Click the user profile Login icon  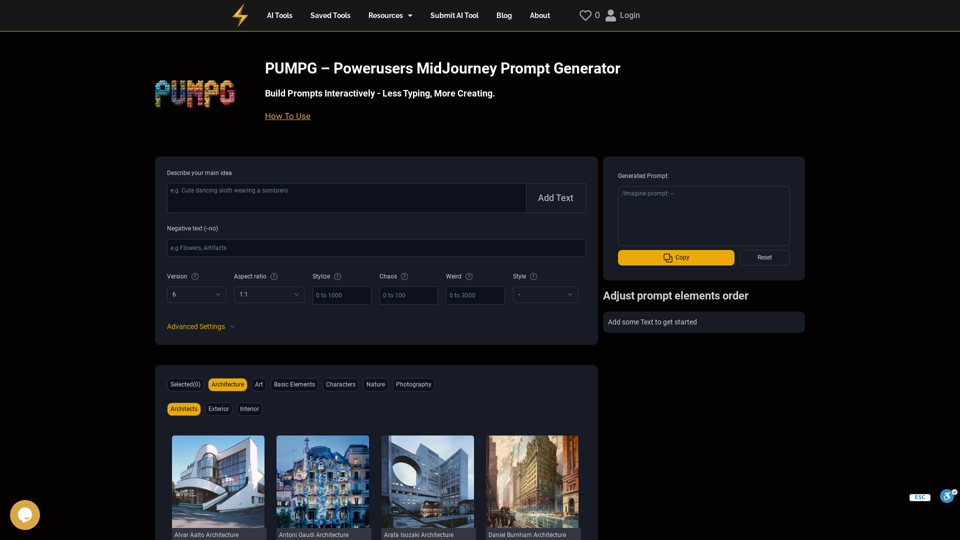(x=610, y=15)
